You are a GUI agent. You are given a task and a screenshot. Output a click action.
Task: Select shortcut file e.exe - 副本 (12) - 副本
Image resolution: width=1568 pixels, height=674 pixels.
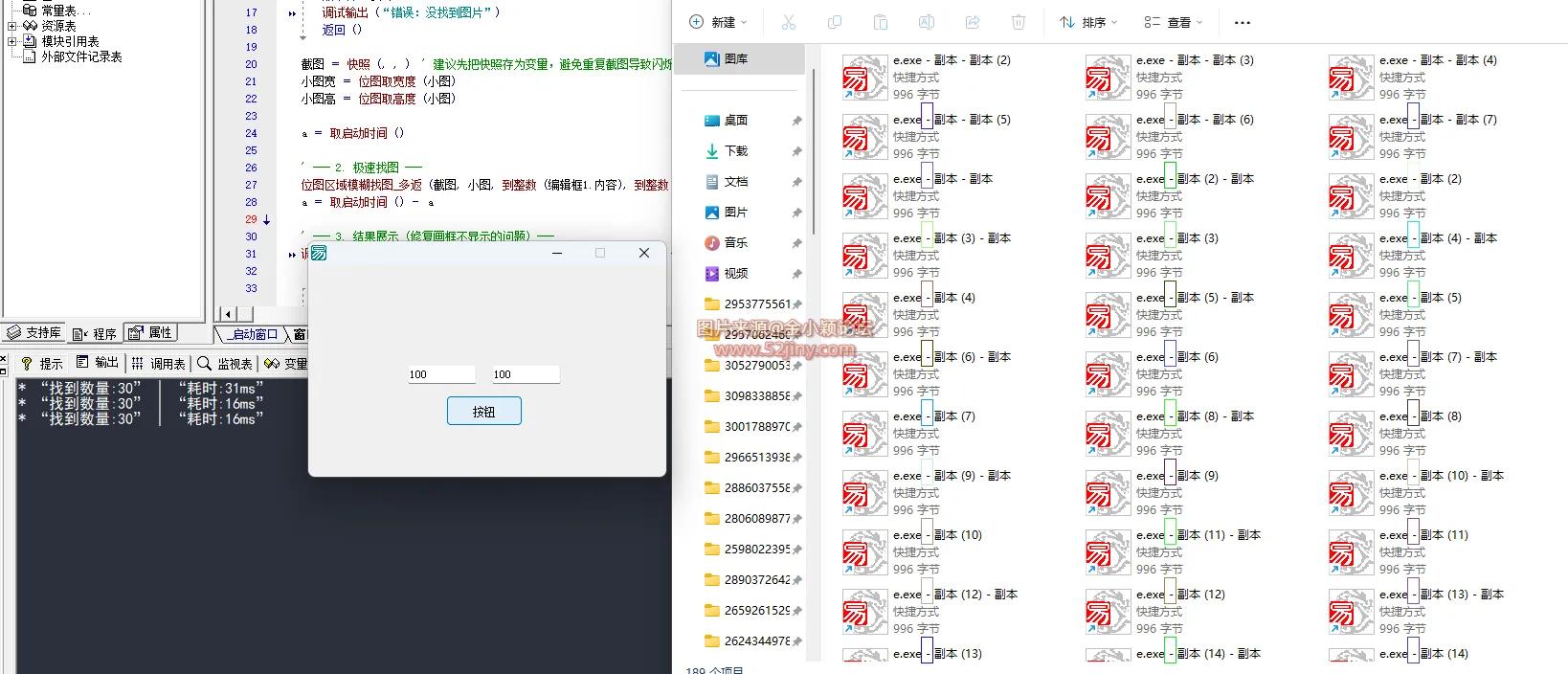coord(930,611)
